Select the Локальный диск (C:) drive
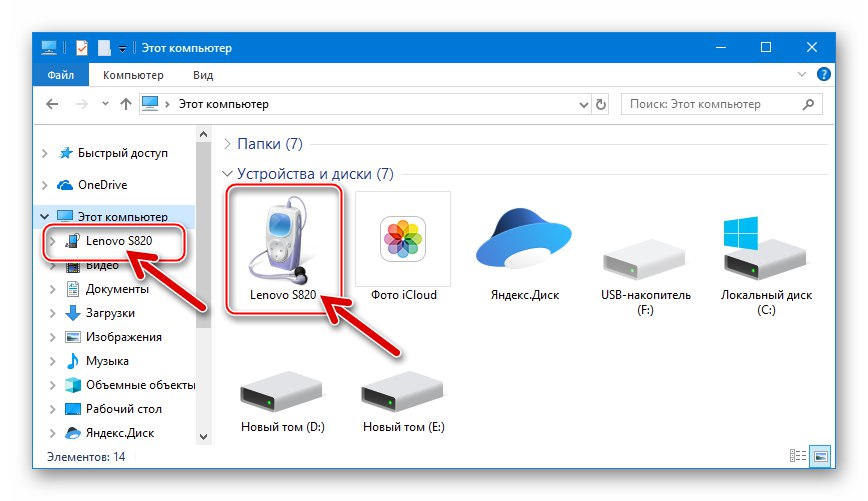Viewport: 868px width, 501px height. tap(766, 266)
